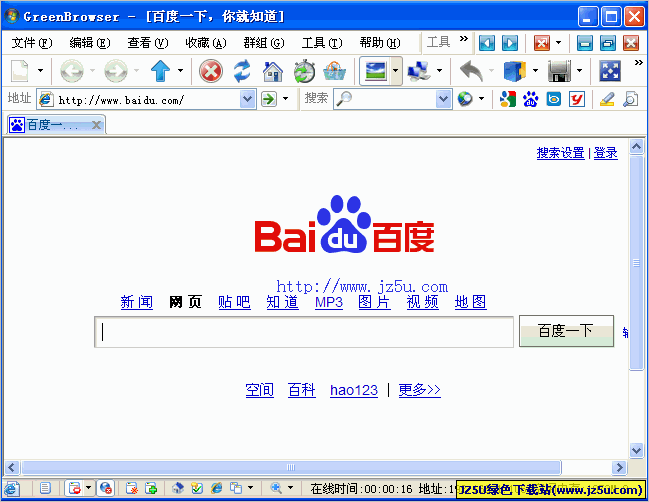Click the next tab blue arrow icon
The height and width of the screenshot is (502, 649).
(510, 43)
